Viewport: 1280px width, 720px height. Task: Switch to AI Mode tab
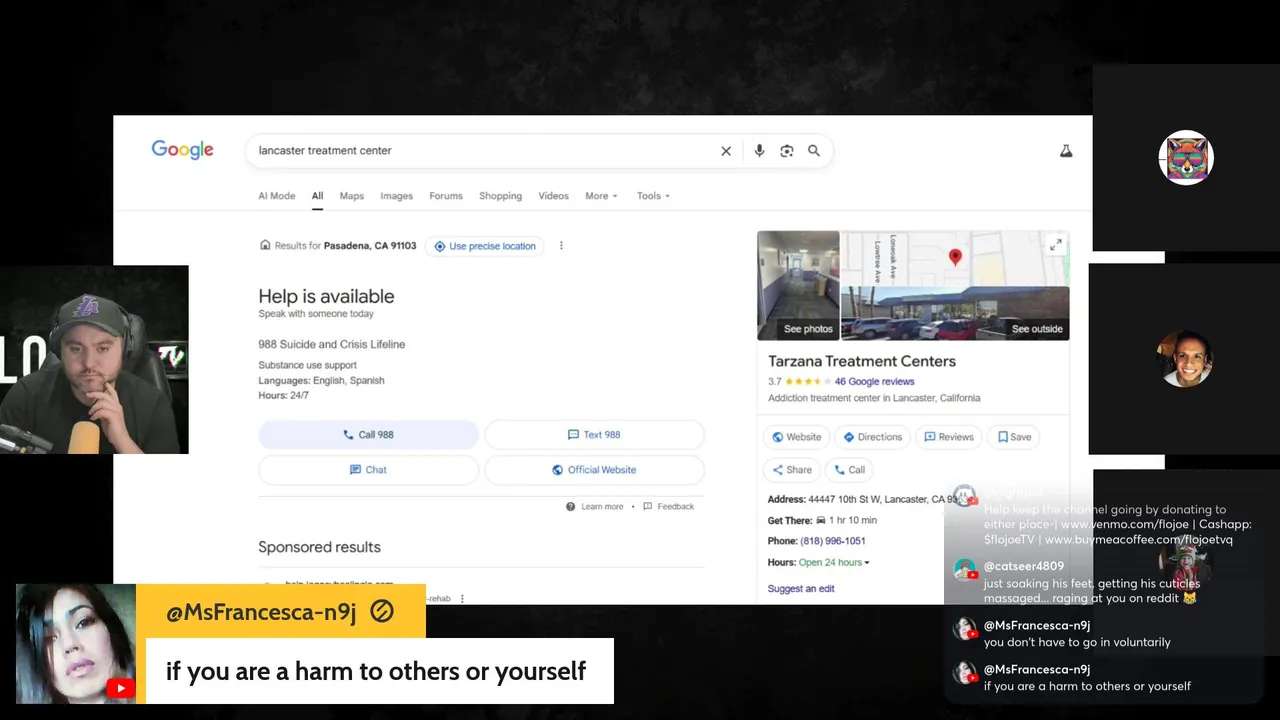coord(277,196)
